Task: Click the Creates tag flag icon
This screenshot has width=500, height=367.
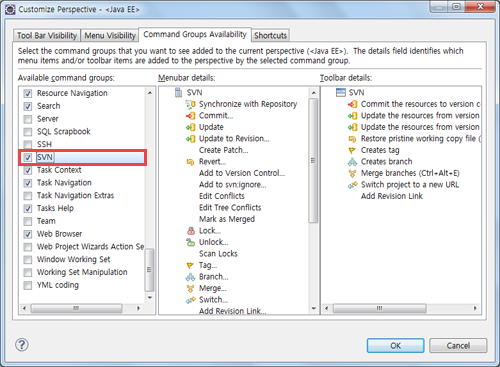Action: click(352, 151)
